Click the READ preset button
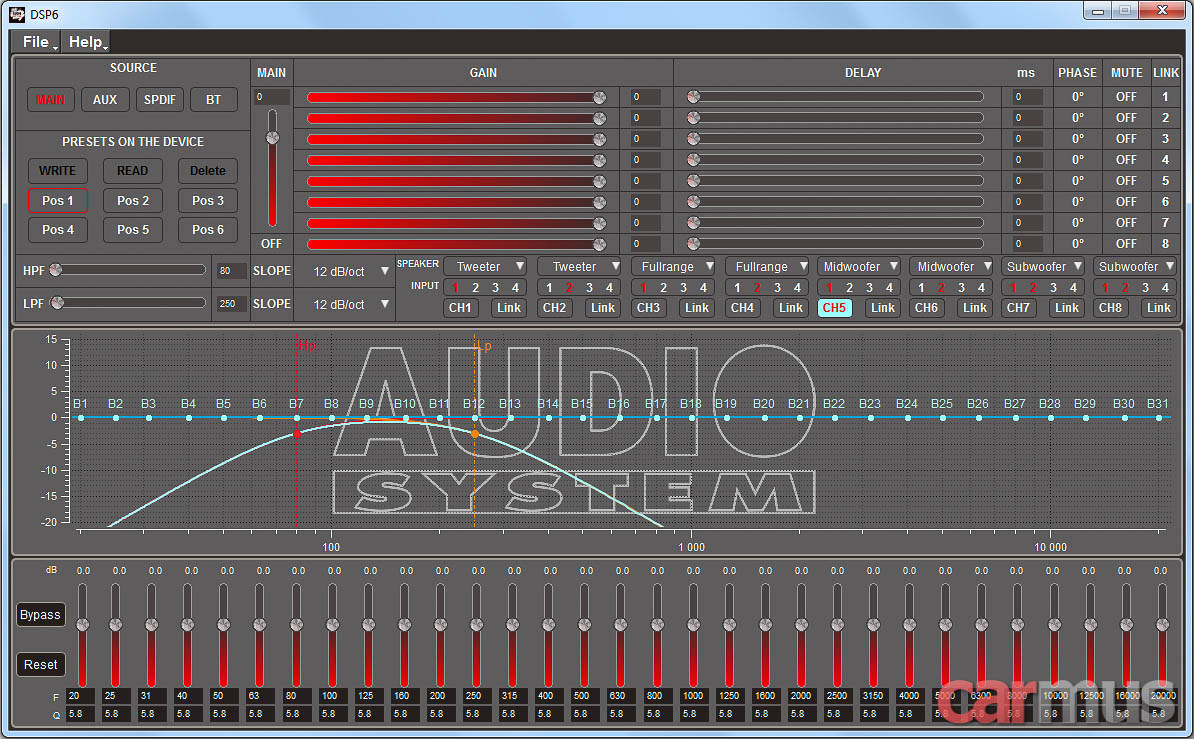This screenshot has height=739, width=1194. [132, 170]
